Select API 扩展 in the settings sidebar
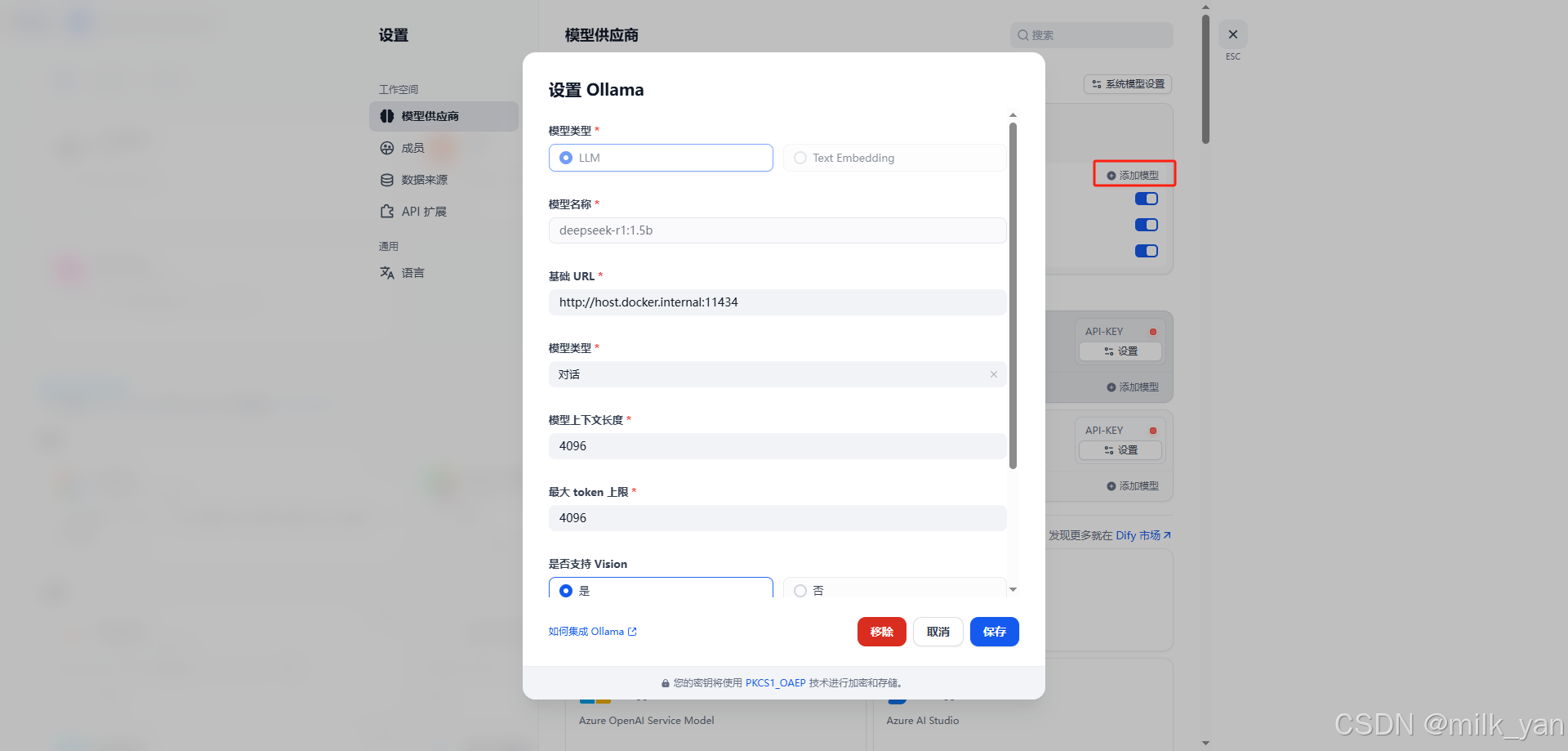The height and width of the screenshot is (751, 1568). (x=443, y=212)
